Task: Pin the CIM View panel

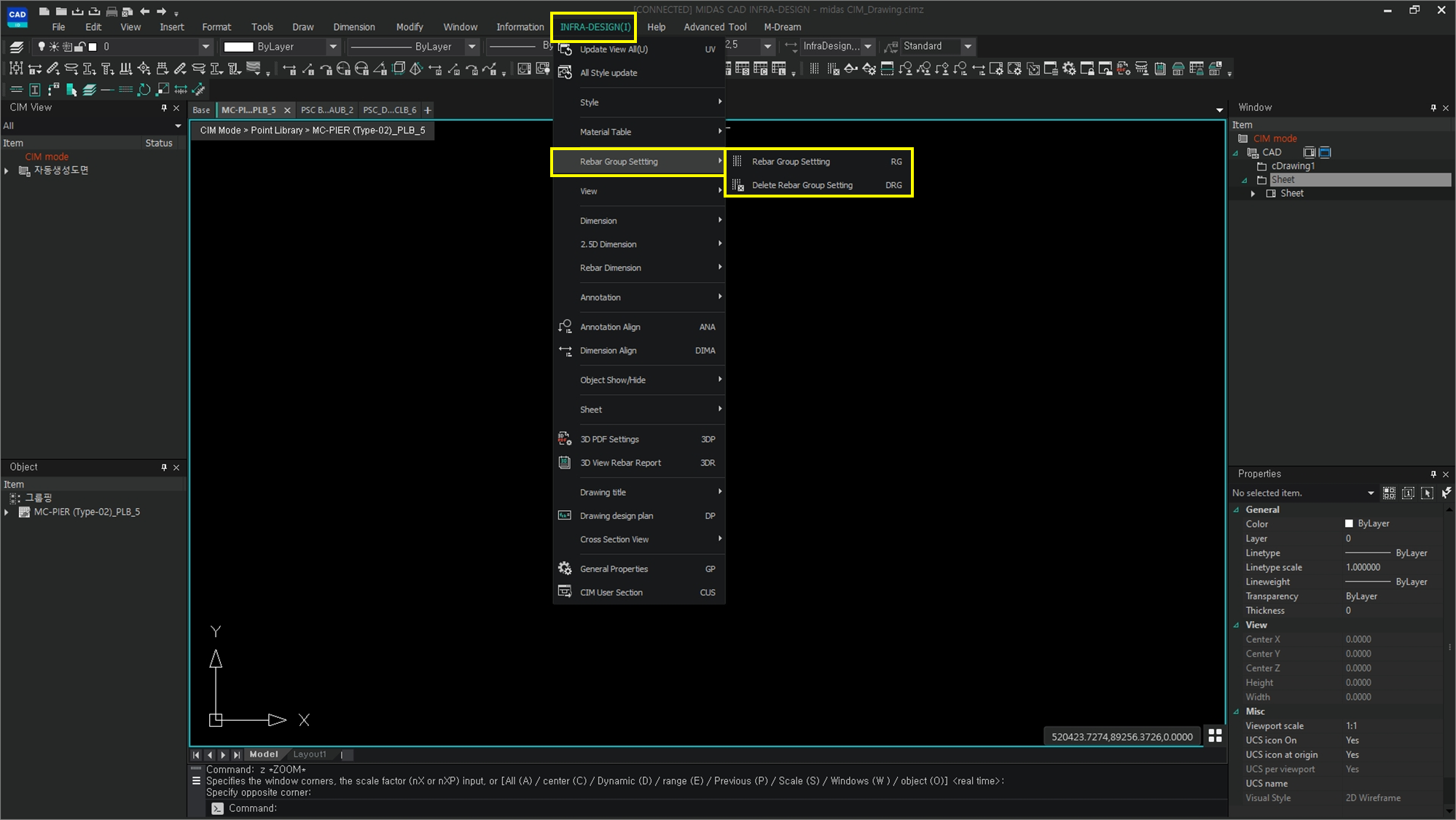Action: pos(164,108)
